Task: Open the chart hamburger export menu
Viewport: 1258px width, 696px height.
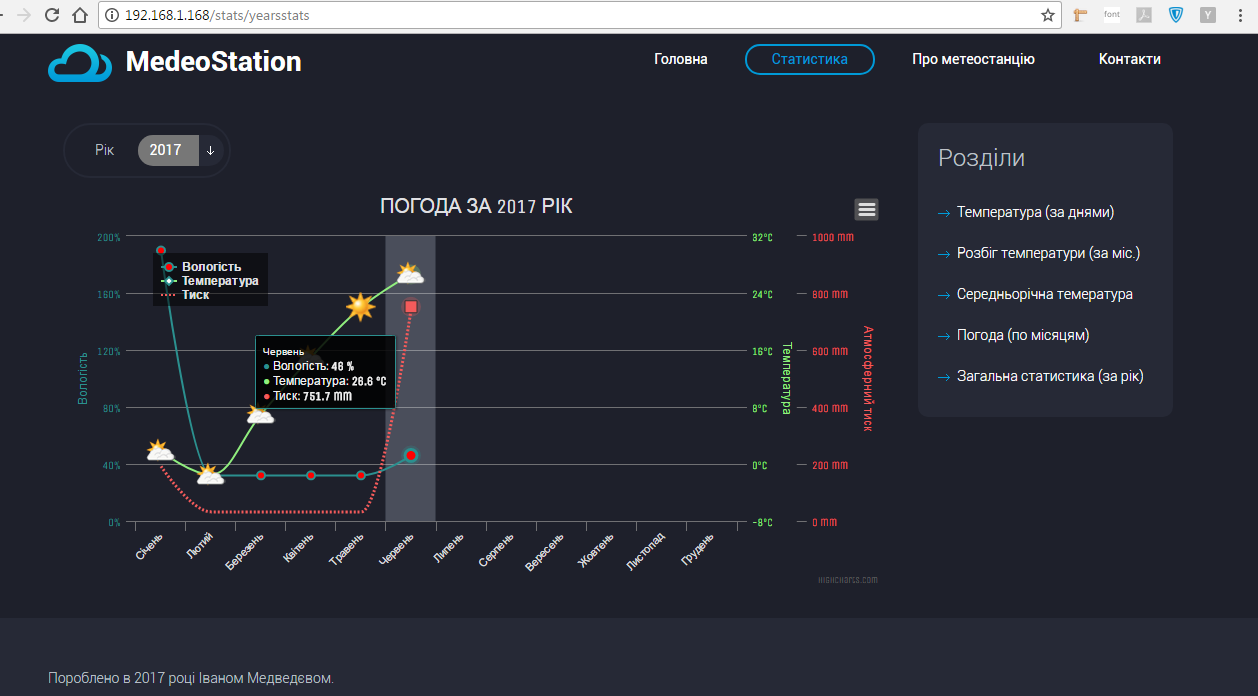Action: (867, 209)
